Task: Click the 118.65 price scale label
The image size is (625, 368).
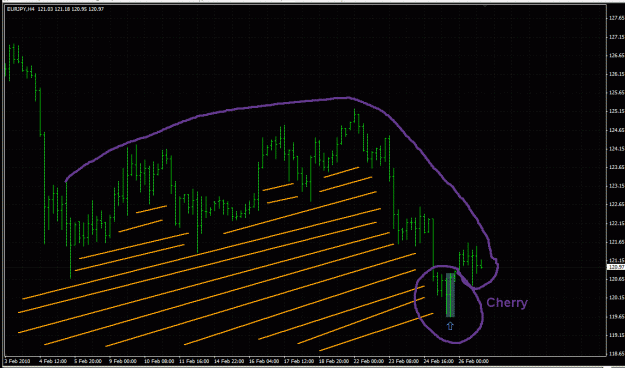Action: [x=617, y=354]
